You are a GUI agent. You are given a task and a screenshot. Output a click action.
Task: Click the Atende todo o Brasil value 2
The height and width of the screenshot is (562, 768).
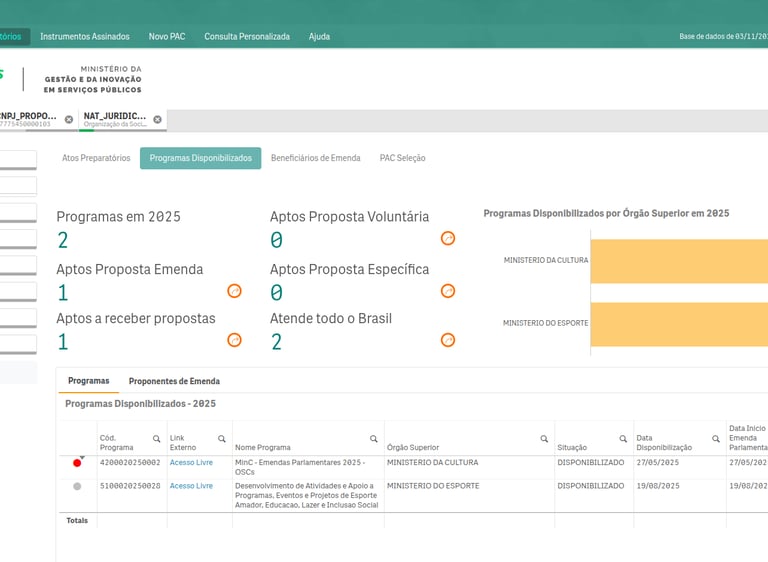click(x=276, y=342)
